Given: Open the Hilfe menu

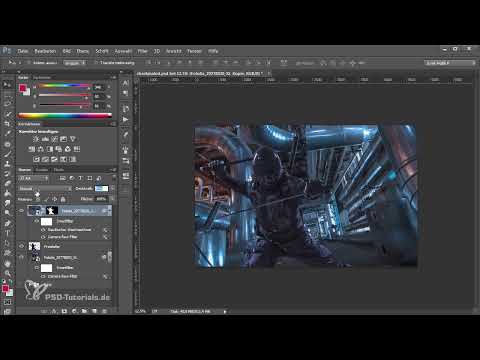Looking at the screenshot, I should click(213, 51).
